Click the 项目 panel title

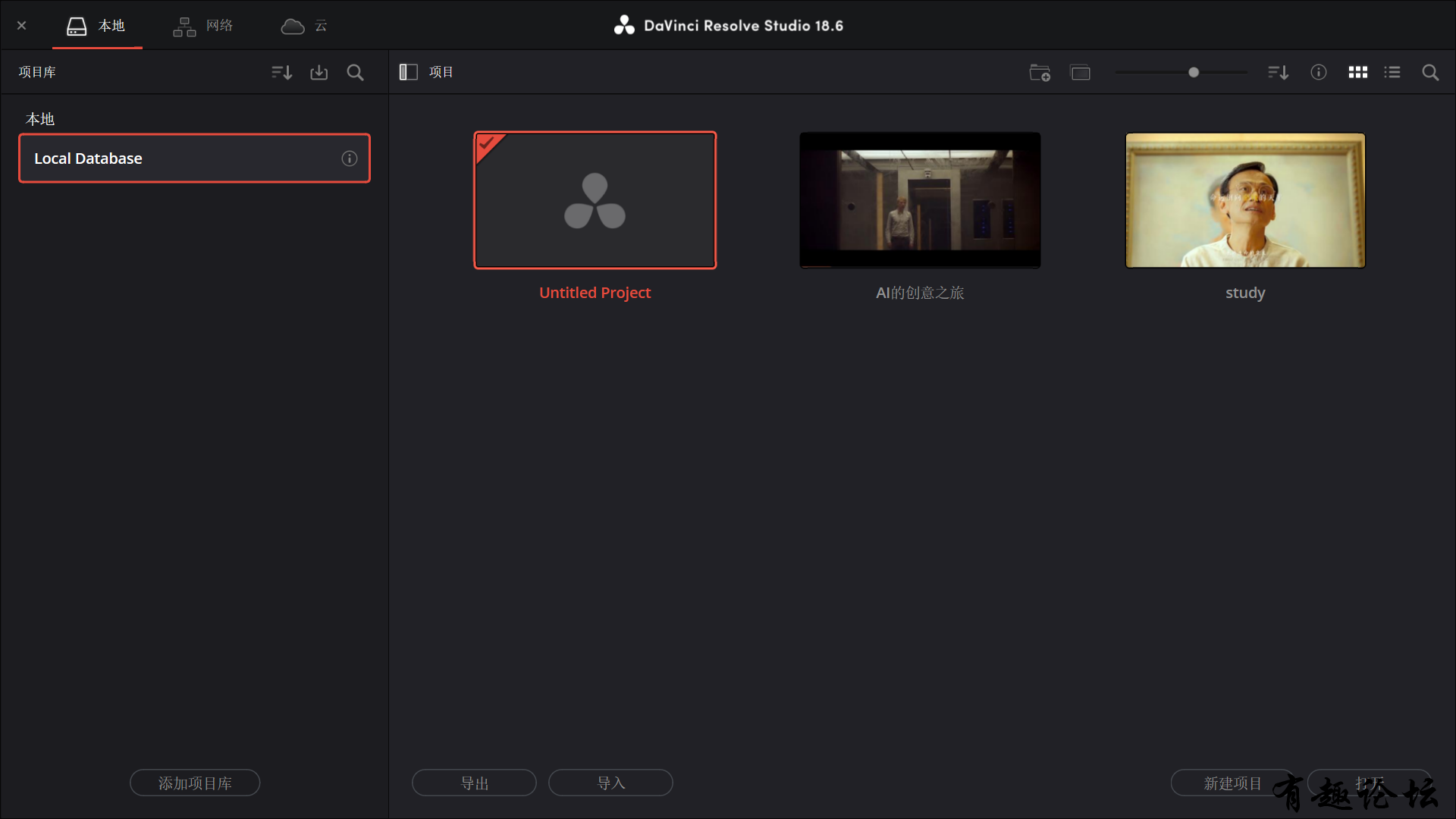coord(441,72)
